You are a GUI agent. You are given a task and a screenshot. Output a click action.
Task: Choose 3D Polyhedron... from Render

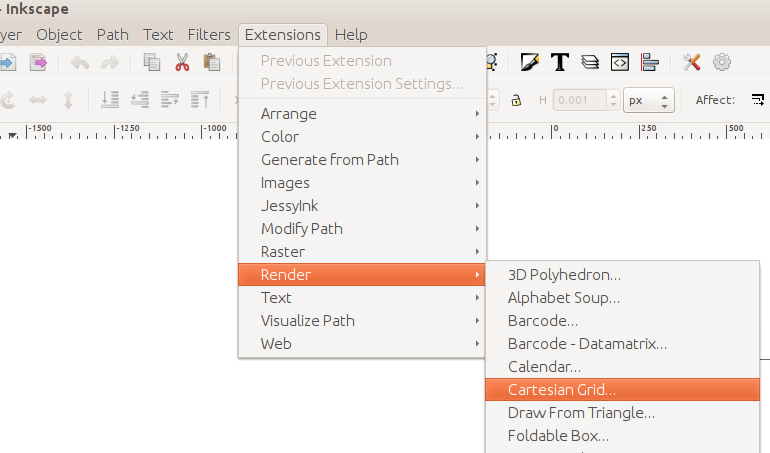click(622, 275)
